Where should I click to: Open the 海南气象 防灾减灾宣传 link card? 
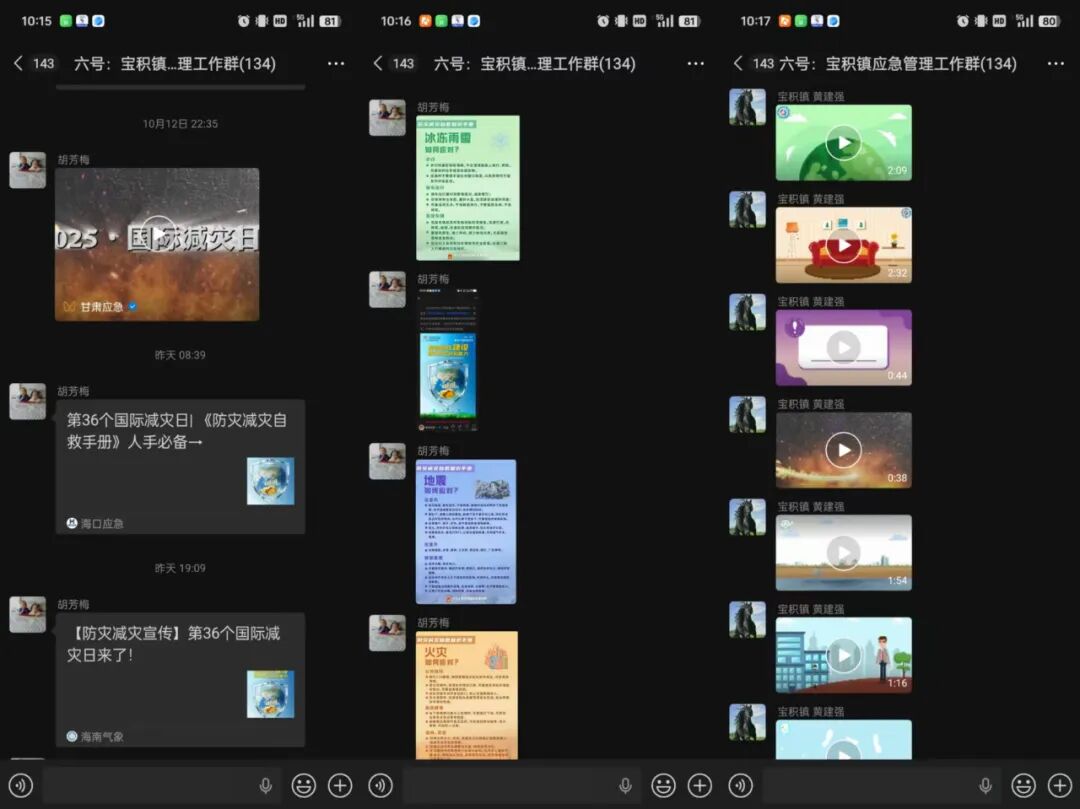tap(180, 680)
